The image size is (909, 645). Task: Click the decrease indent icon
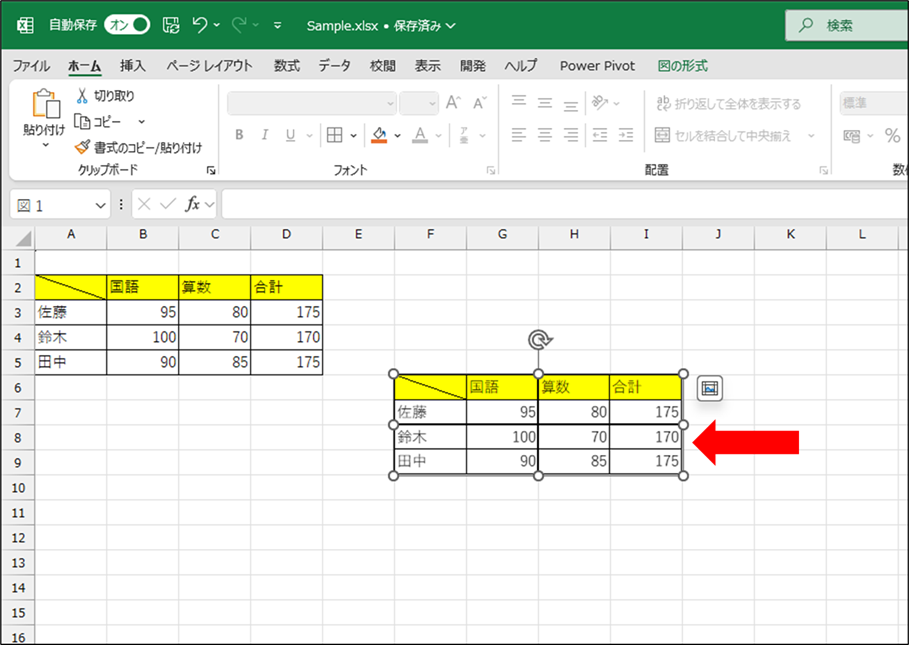[x=600, y=135]
